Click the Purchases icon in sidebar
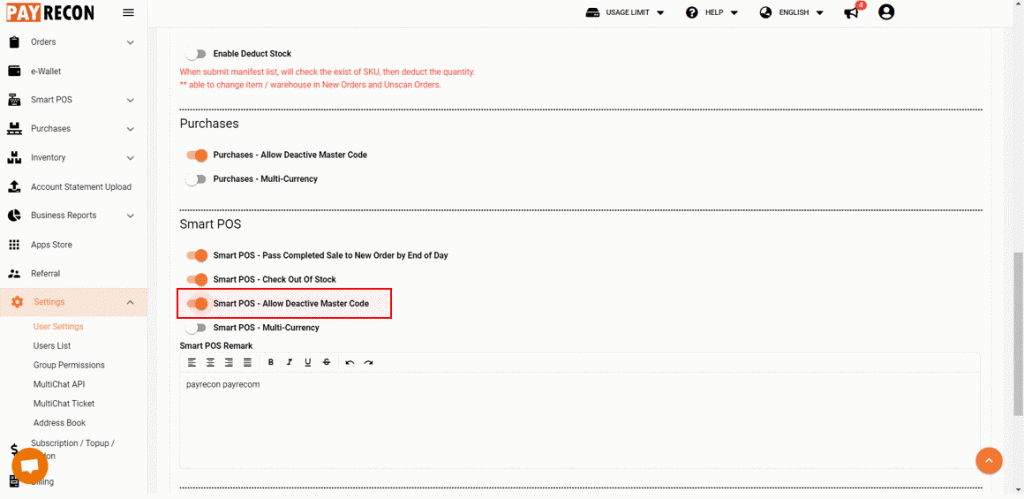This screenshot has height=499, width=1024. pyautogui.click(x=14, y=129)
